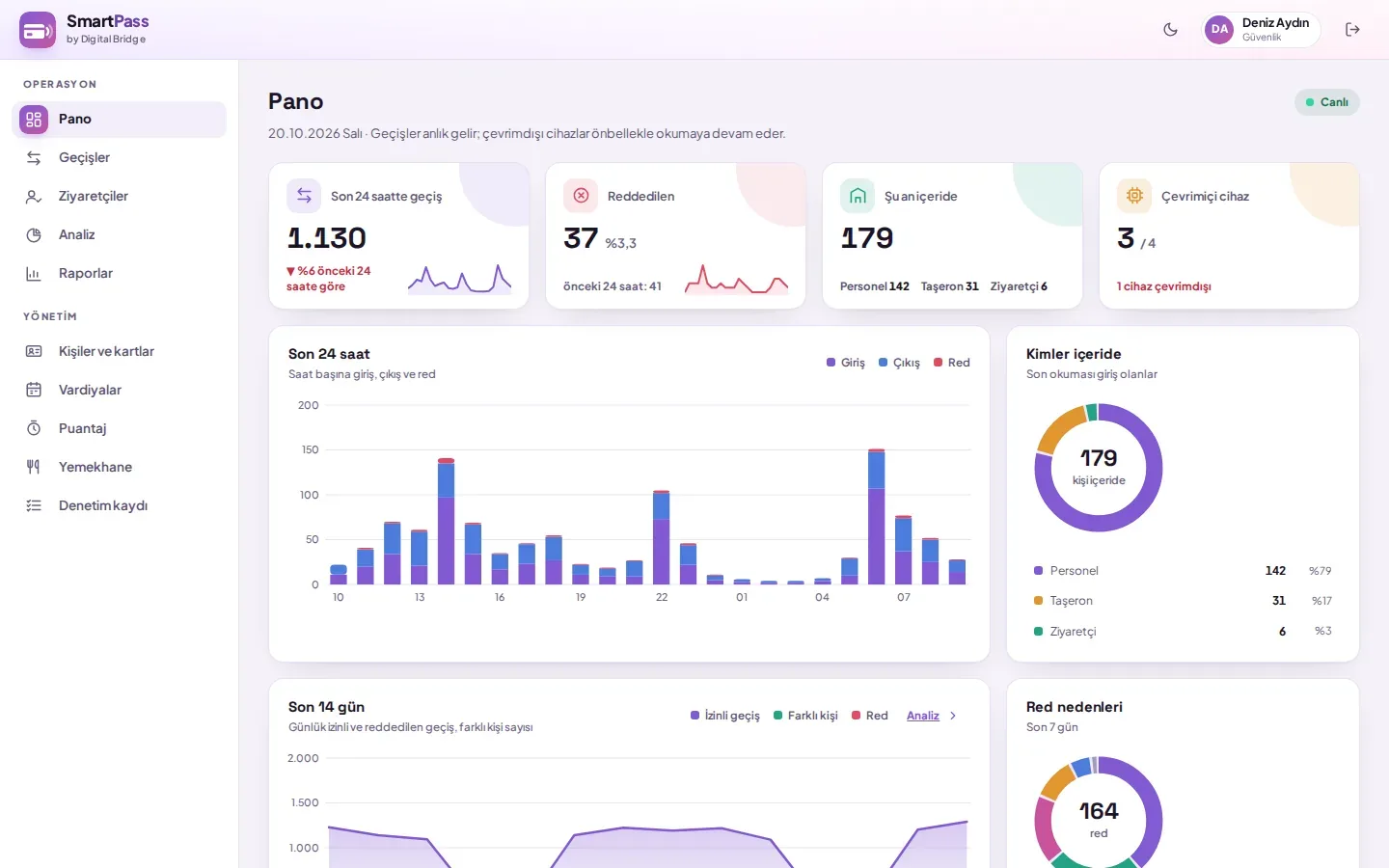Click the Denetim kaydı list icon
Screen dimensions: 1389x868
point(34,506)
